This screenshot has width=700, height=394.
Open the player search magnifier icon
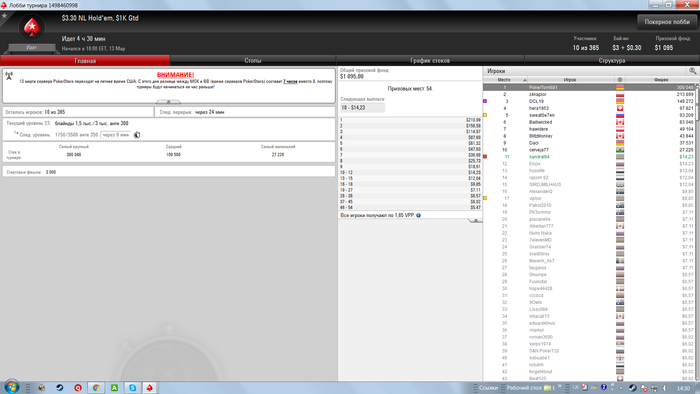pyautogui.click(x=692, y=71)
